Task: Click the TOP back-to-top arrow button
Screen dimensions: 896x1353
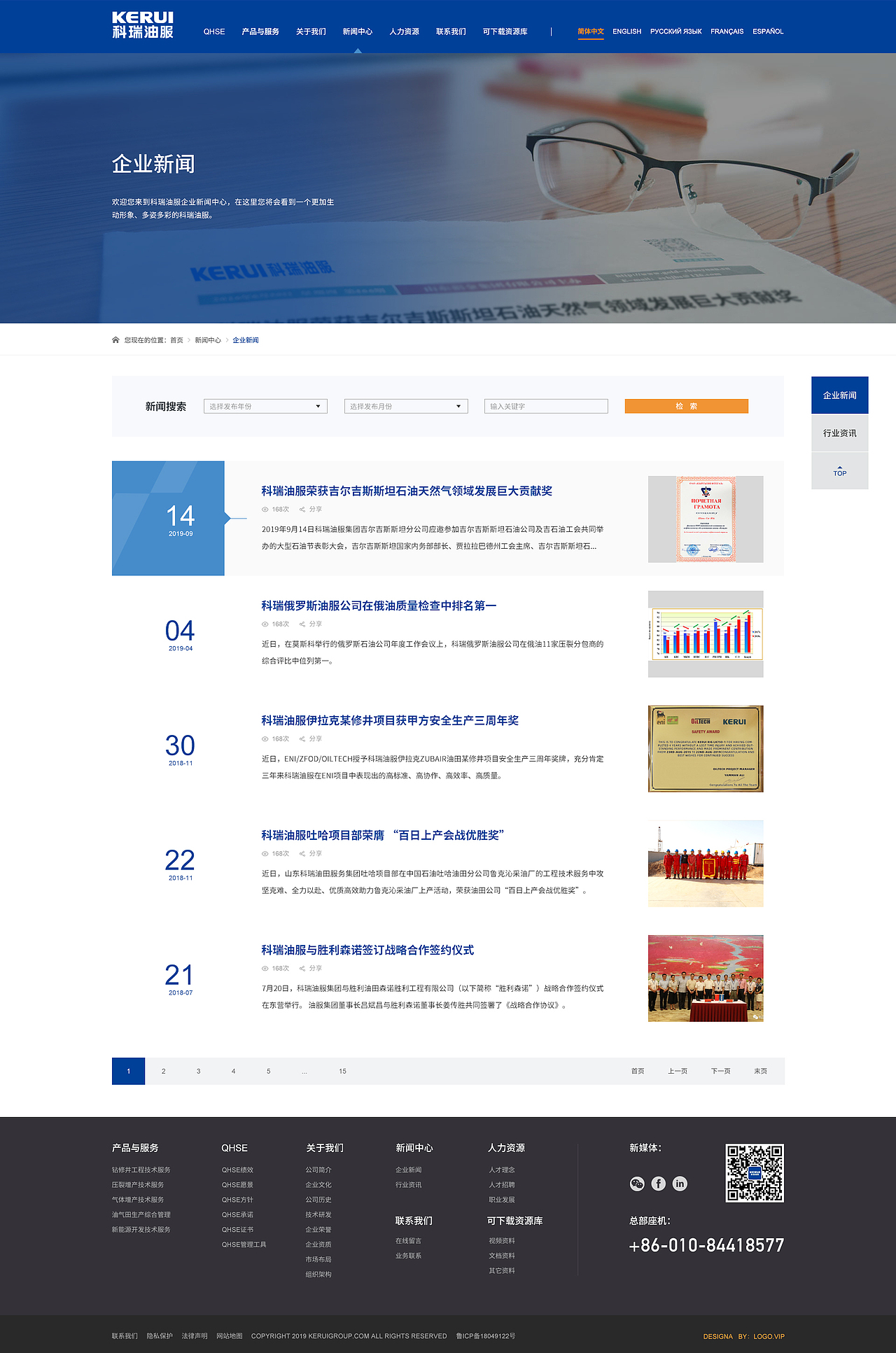Action: point(840,471)
